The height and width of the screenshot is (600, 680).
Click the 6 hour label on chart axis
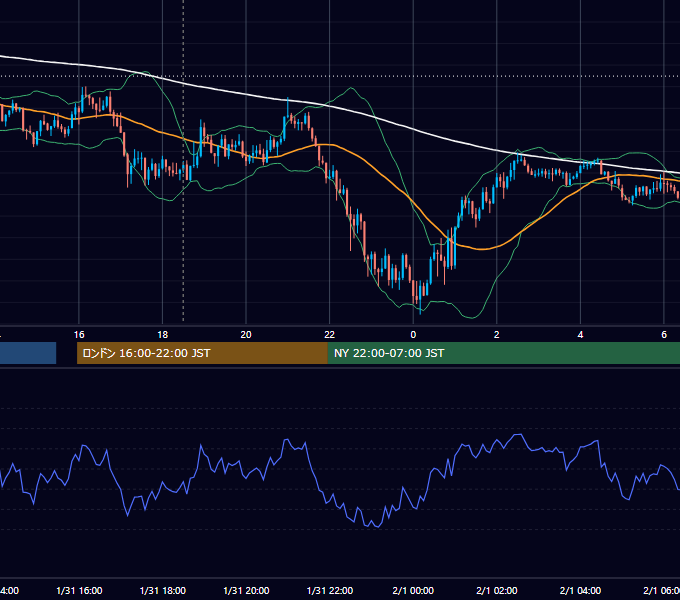point(664,335)
